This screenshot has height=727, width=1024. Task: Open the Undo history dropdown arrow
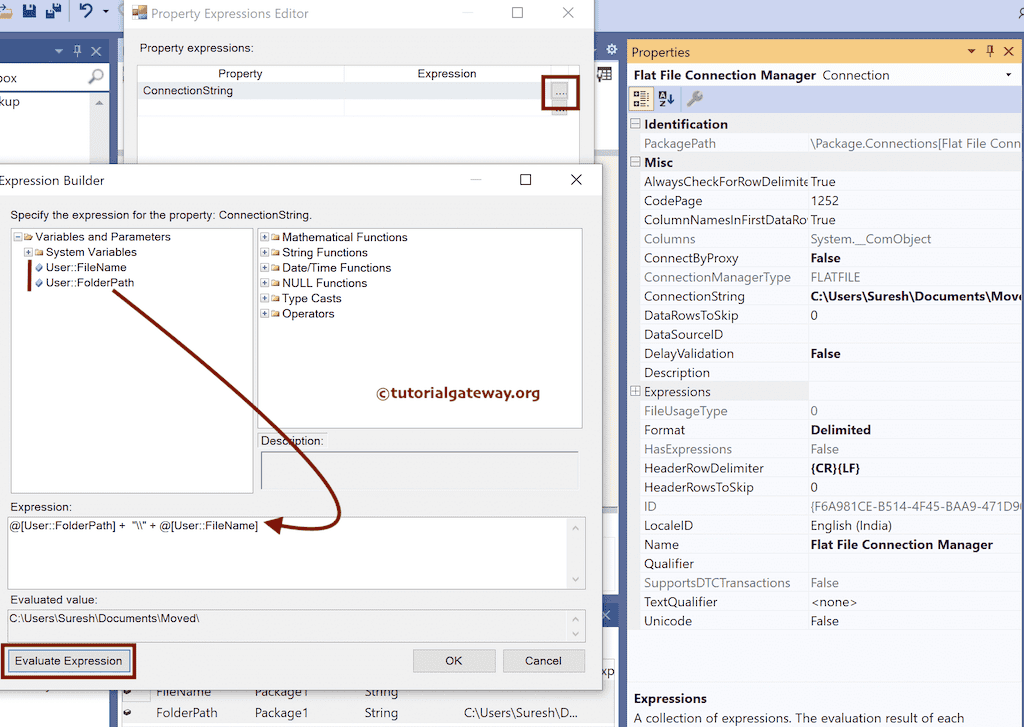click(104, 11)
